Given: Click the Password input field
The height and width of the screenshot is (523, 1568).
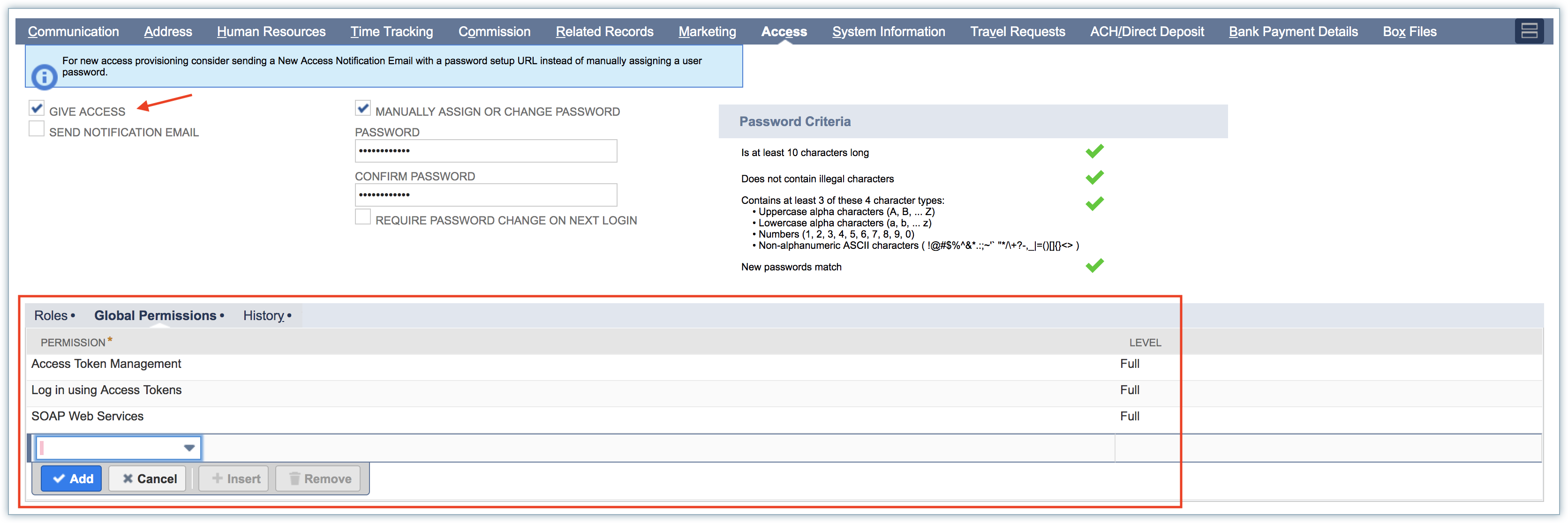Looking at the screenshot, I should pos(486,151).
